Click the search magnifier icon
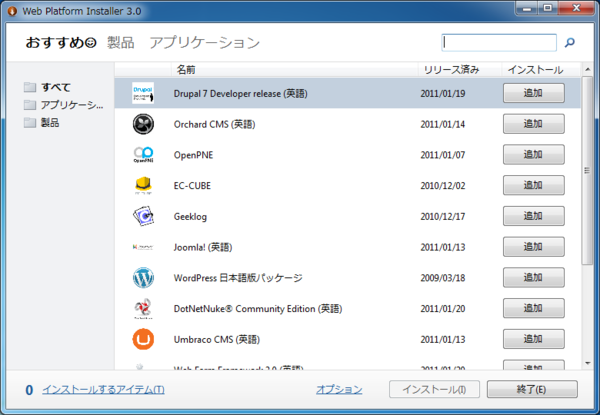This screenshot has height=415, width=600. 569,42
